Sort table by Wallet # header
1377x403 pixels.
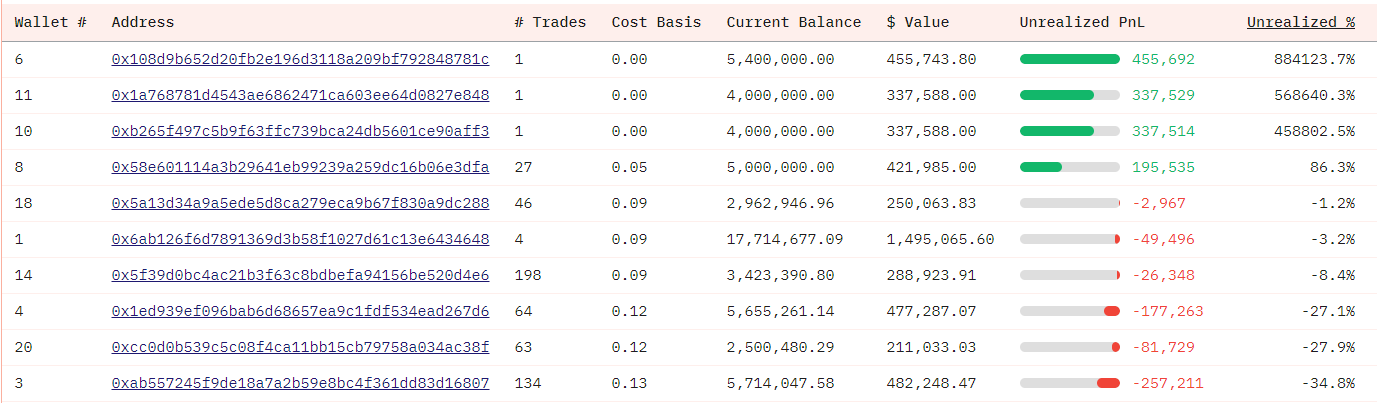click(49, 22)
